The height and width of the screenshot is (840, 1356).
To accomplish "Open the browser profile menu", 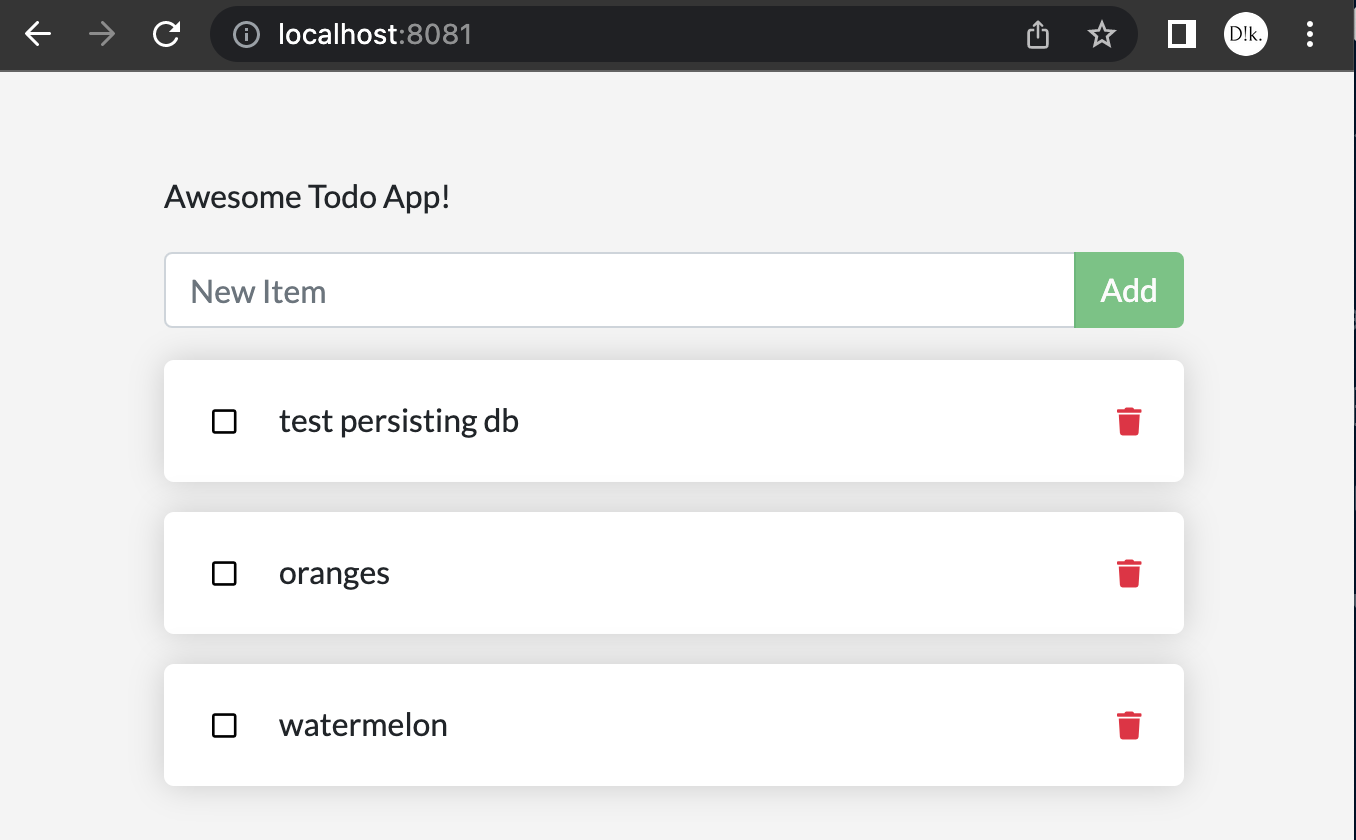I will coord(1245,33).
